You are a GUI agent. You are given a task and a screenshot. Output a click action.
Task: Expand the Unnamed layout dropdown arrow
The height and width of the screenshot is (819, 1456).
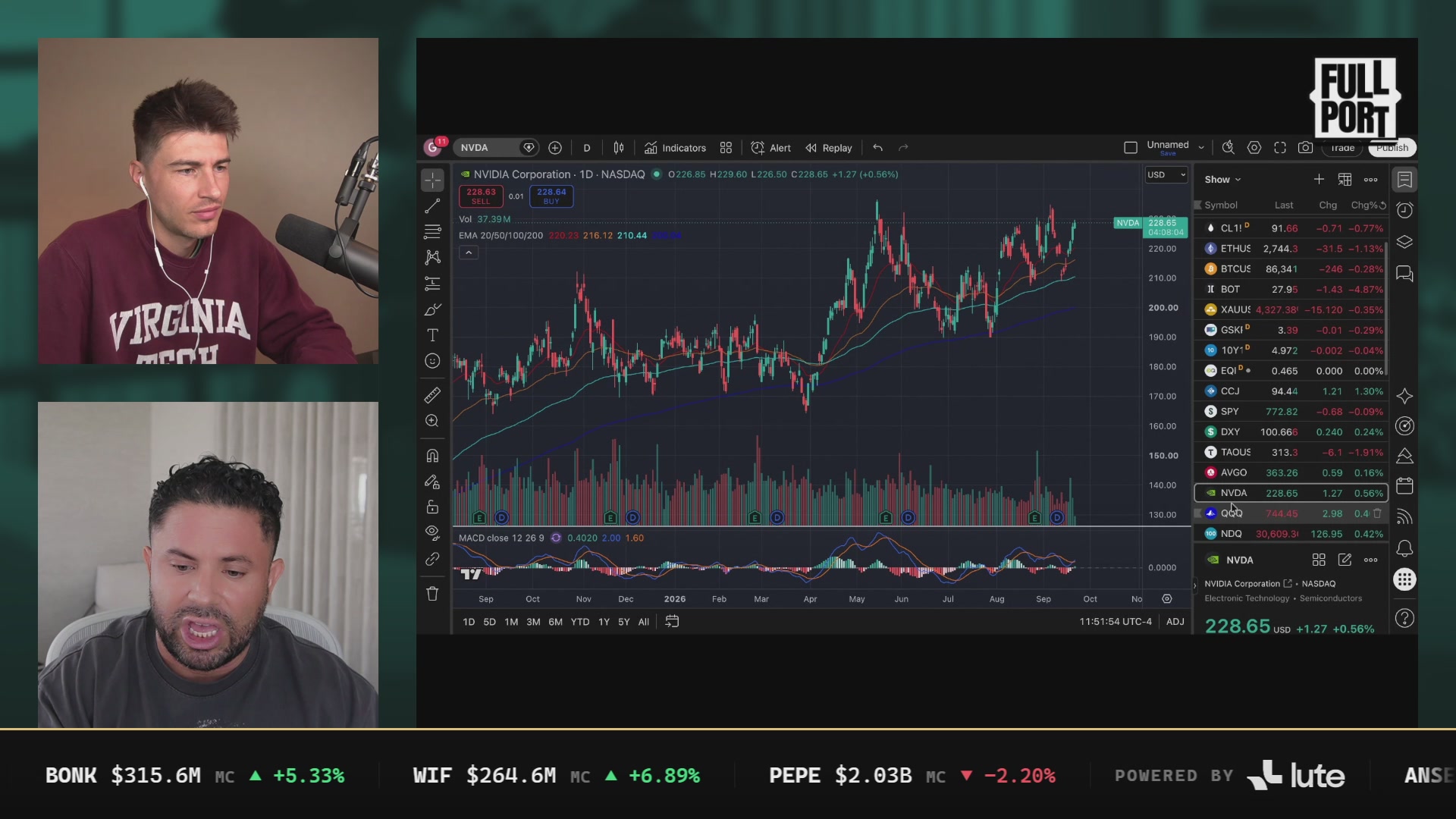coord(1201,147)
